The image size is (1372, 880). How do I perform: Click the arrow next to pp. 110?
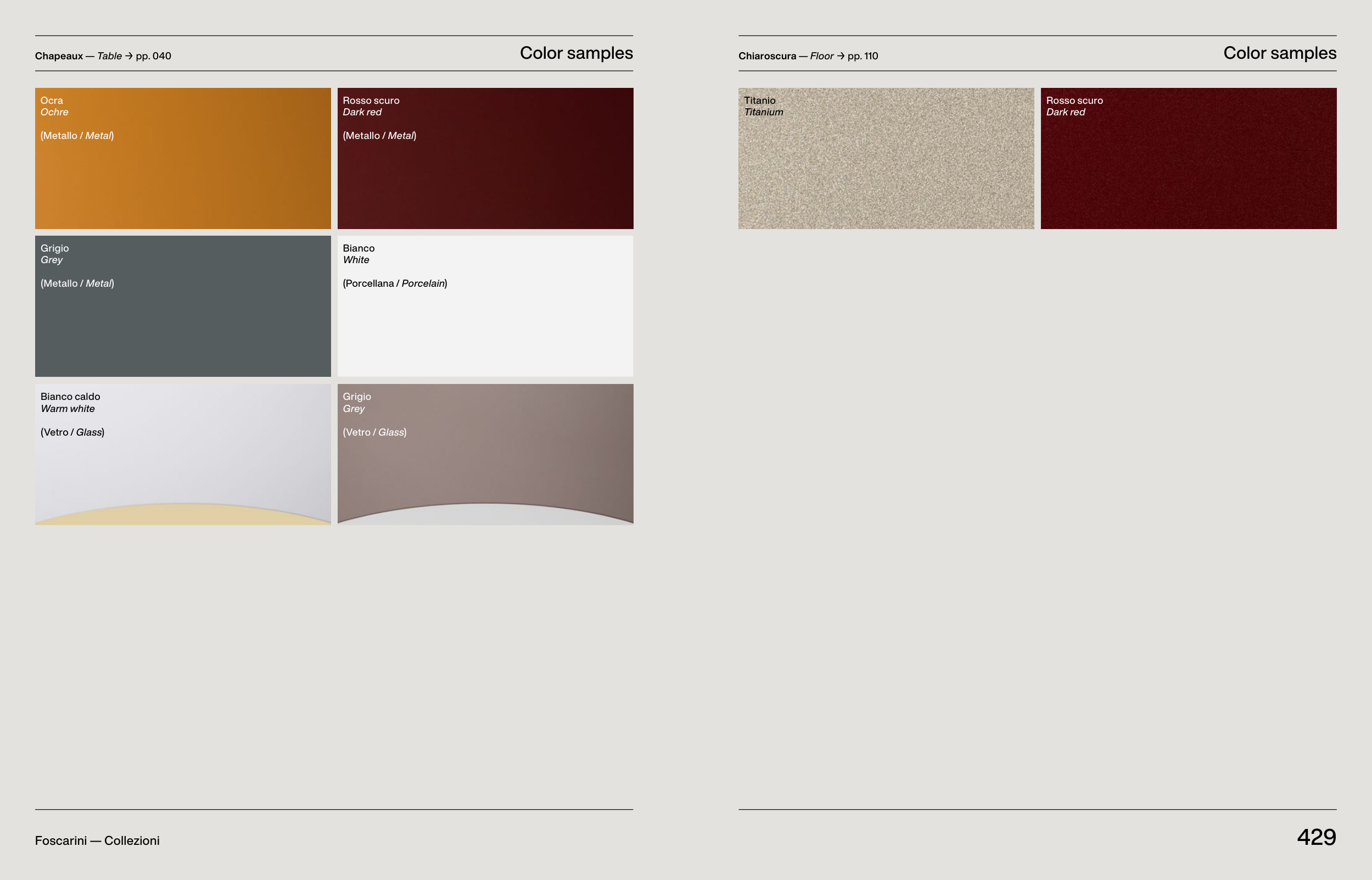(x=841, y=56)
